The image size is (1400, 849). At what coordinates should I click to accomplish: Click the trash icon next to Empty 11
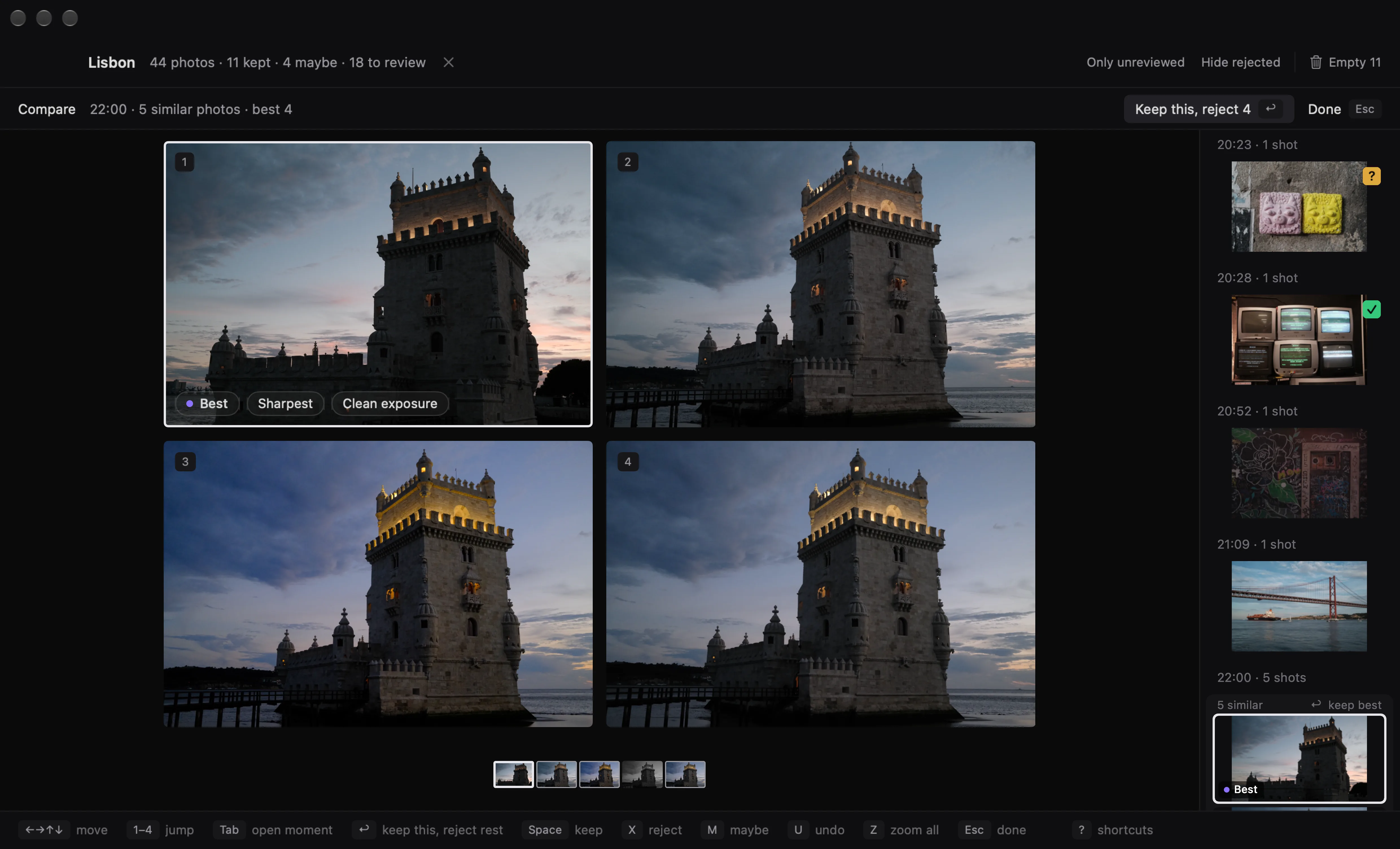pos(1315,62)
